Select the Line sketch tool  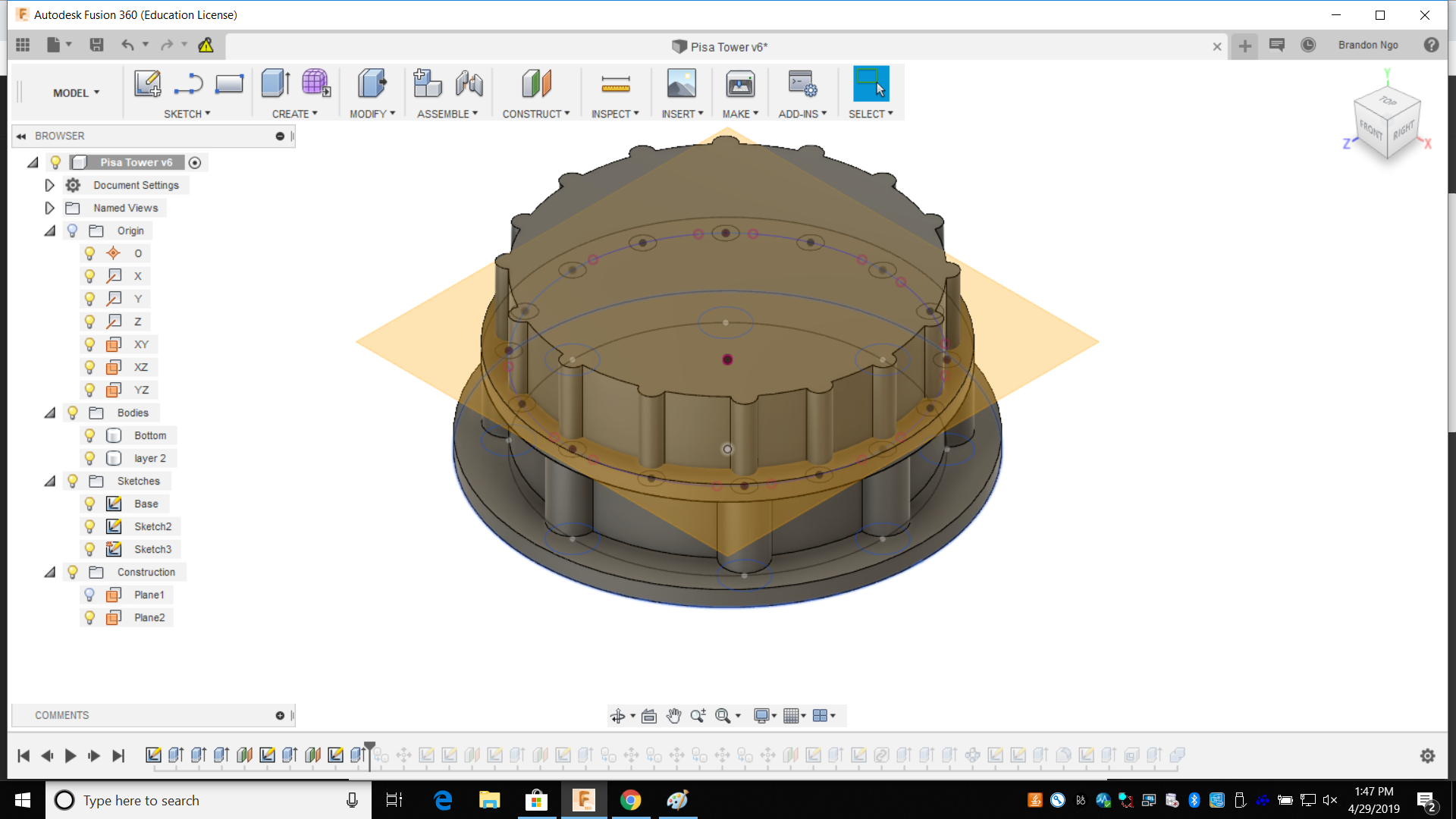(x=188, y=83)
